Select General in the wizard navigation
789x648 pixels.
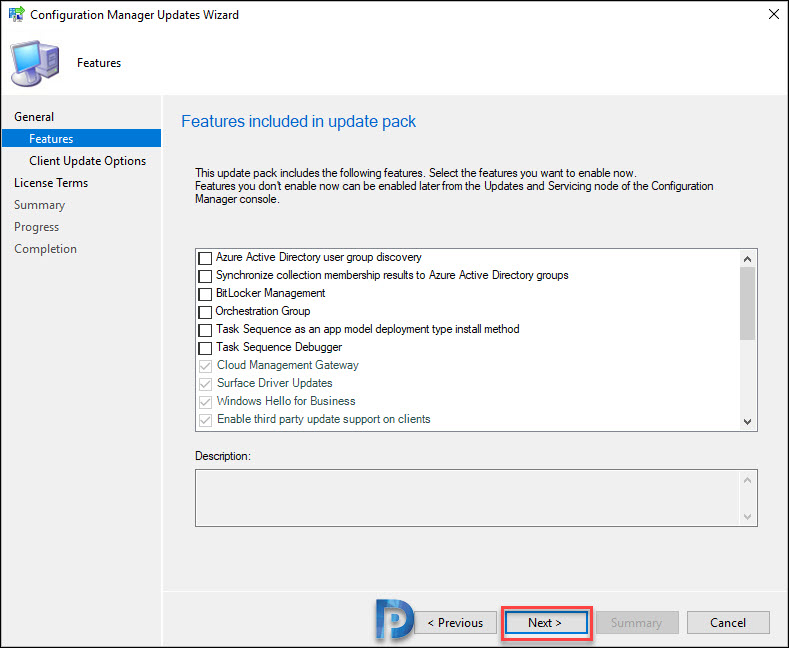click(x=34, y=117)
